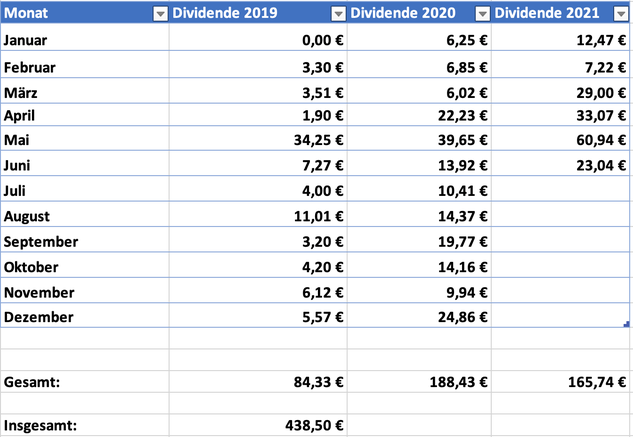Select cell with value 4,20 €
The width and height of the screenshot is (633, 437).
click(x=258, y=265)
